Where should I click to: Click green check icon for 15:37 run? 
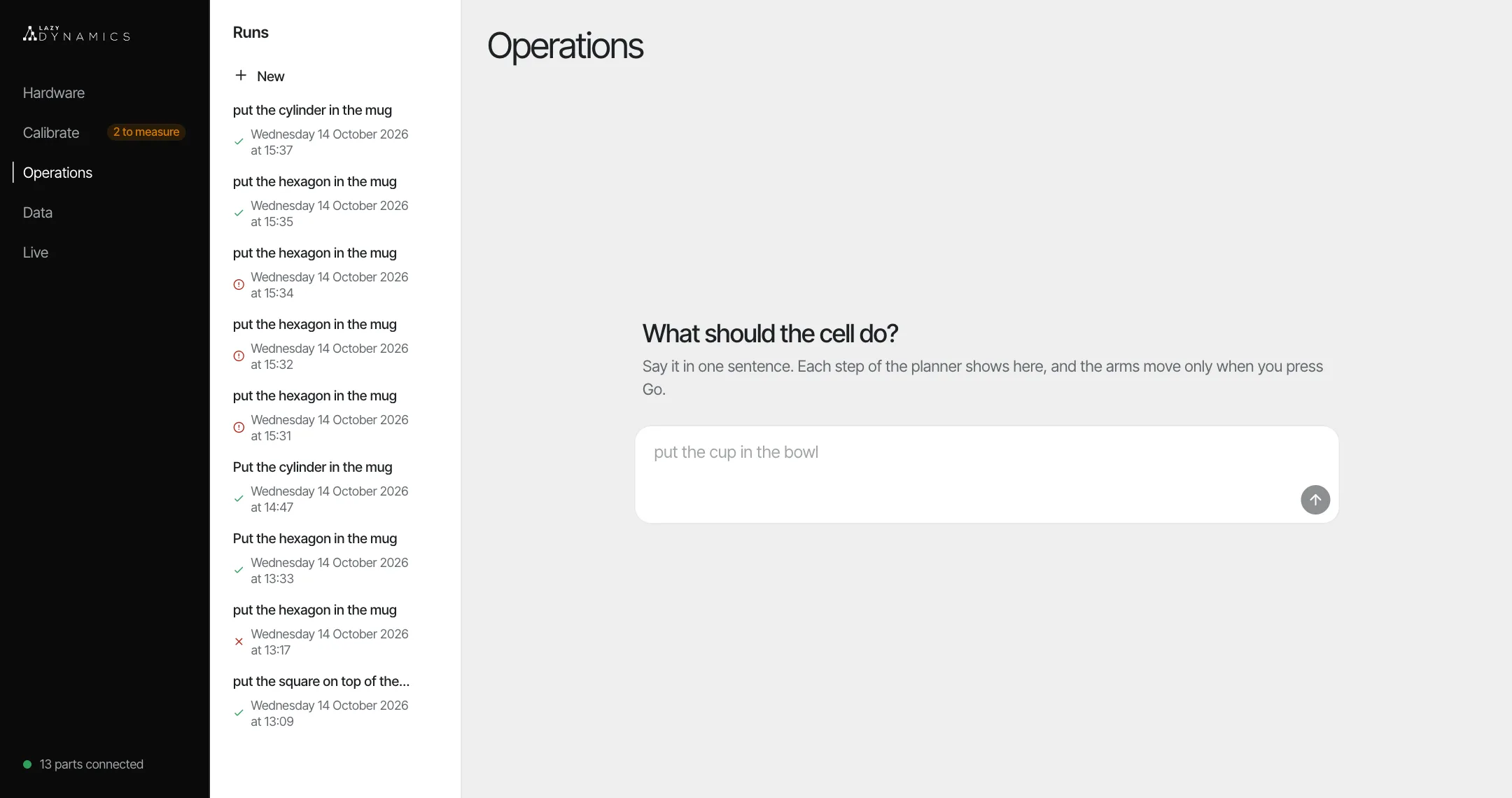coord(239,142)
